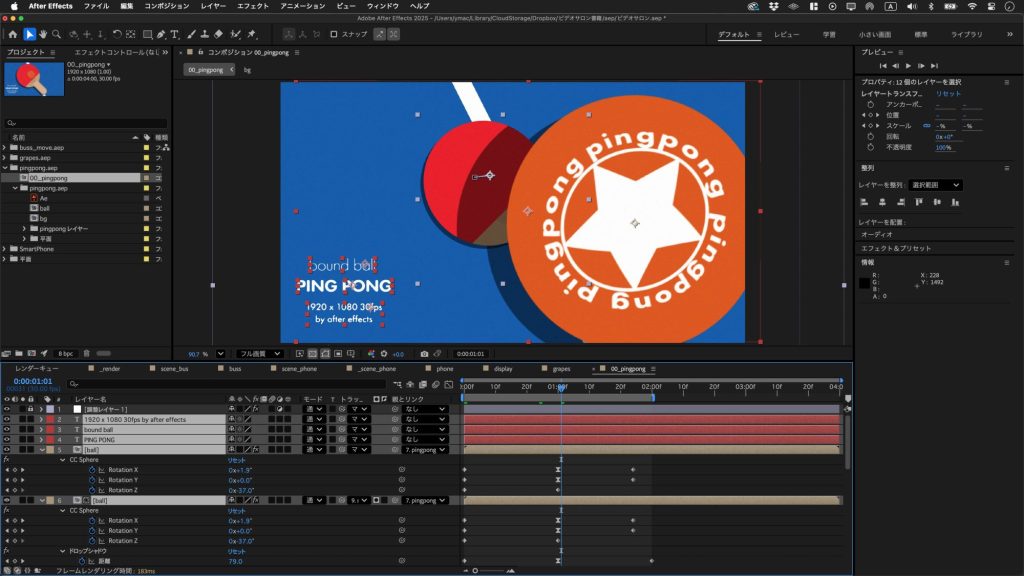Screen dimensions: 1024x576
Task: Select the Rectangle shape tool
Action: pyautogui.click(x=146, y=35)
